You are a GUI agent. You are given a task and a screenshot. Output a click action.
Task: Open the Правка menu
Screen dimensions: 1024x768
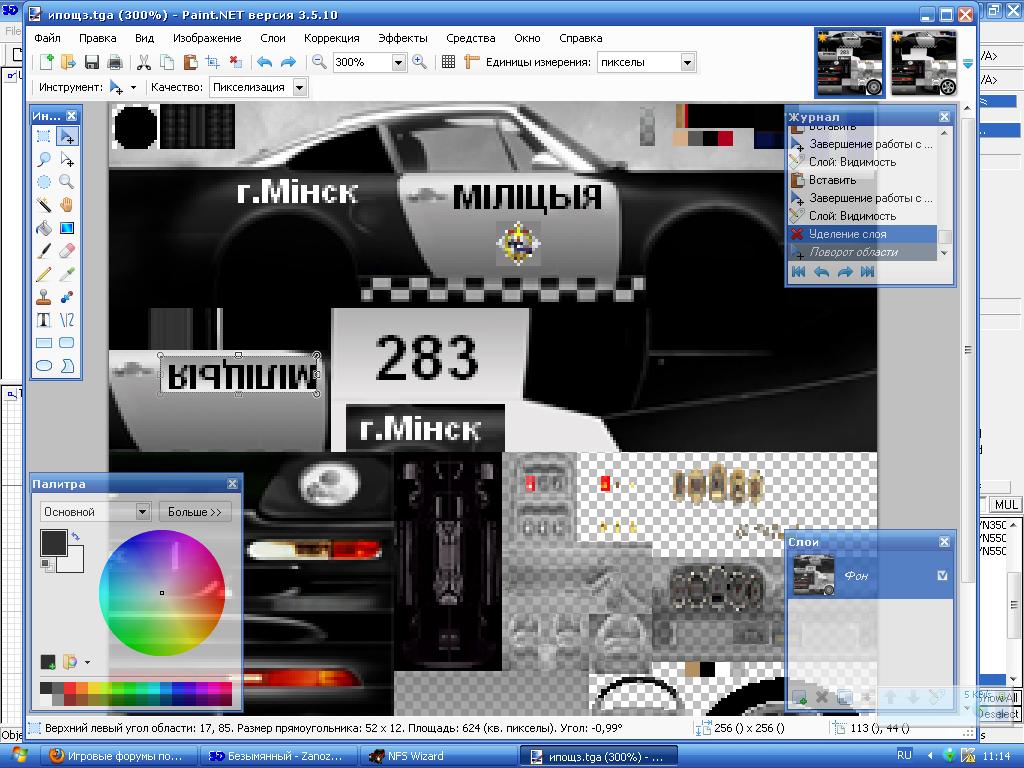[97, 38]
